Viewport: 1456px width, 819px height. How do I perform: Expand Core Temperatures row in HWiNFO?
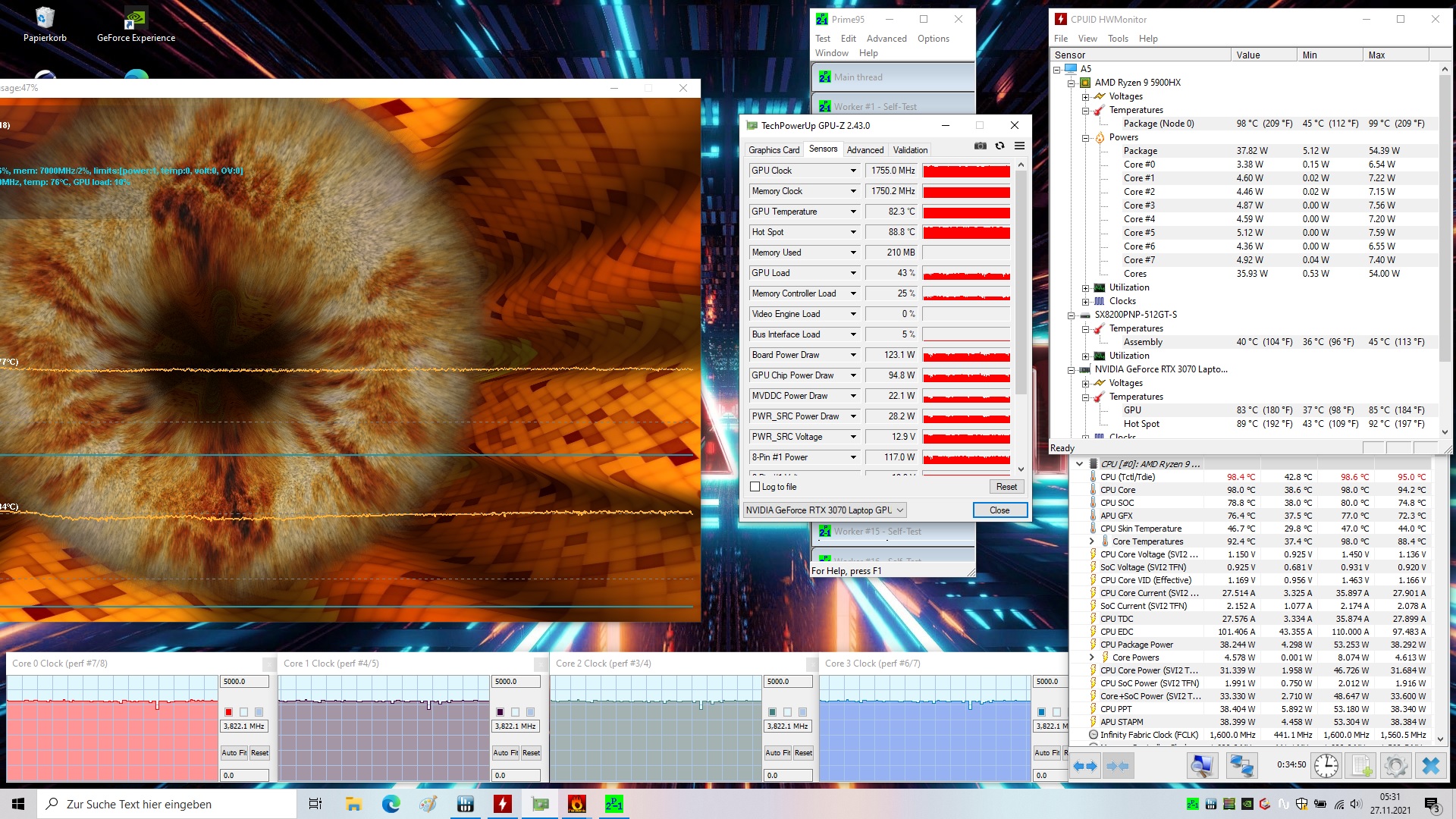click(x=1091, y=541)
